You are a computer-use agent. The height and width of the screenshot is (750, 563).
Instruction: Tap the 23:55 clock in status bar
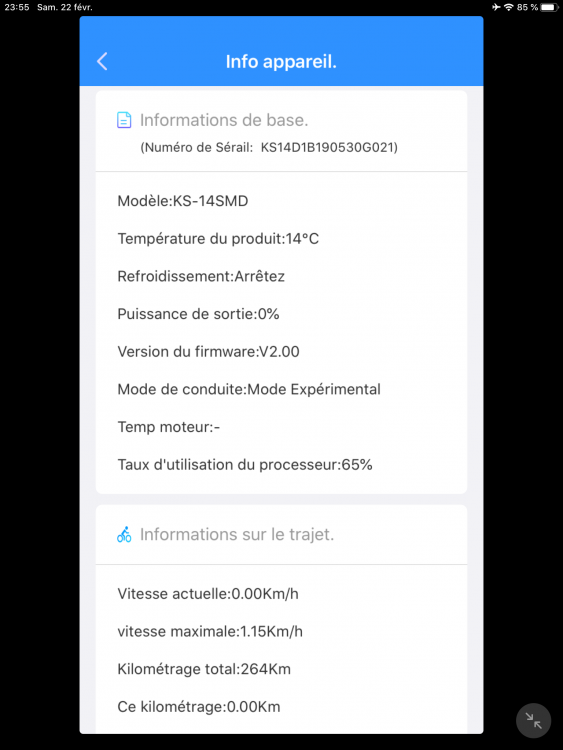(17, 7)
